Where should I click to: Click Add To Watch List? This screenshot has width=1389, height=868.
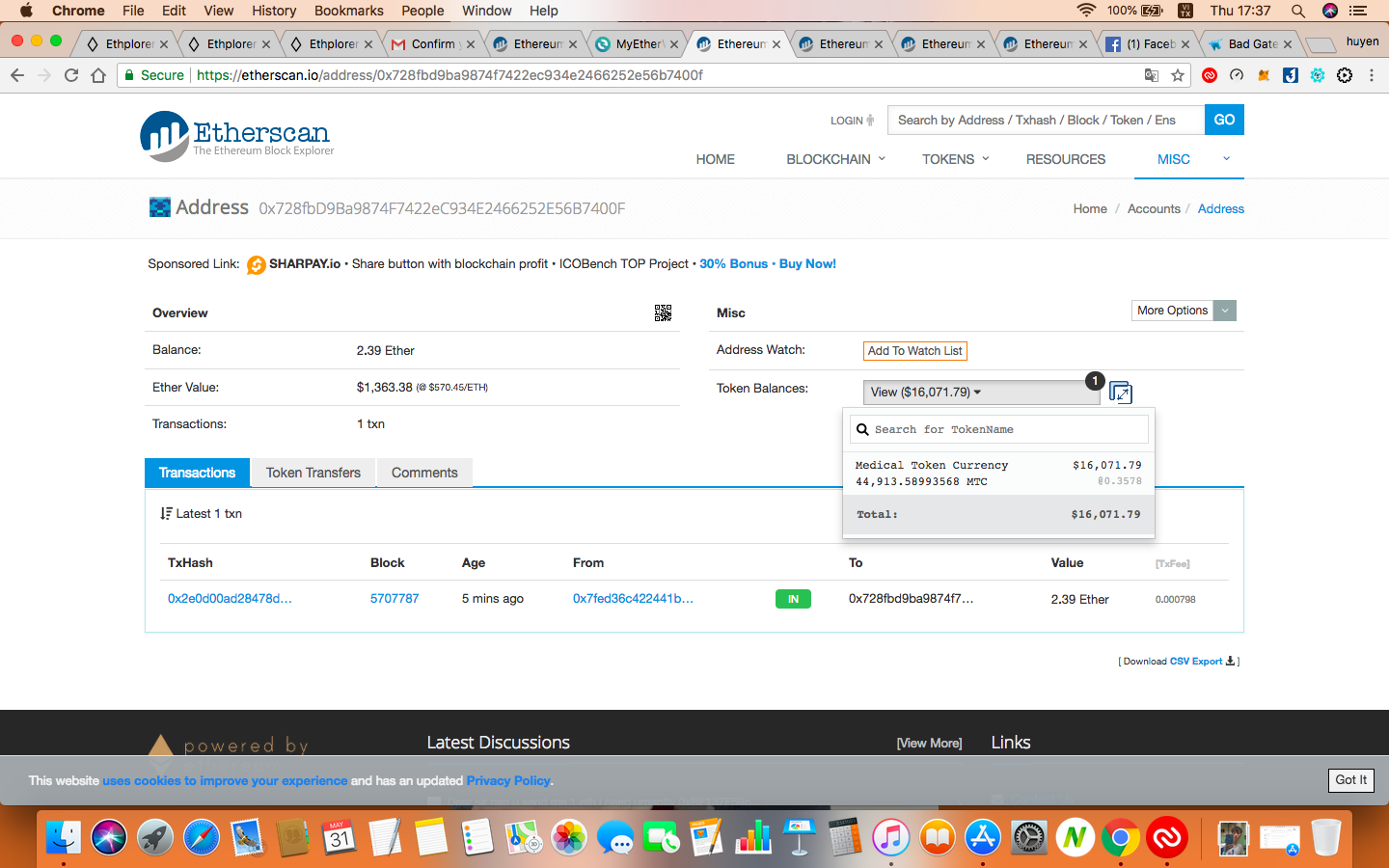click(x=915, y=351)
